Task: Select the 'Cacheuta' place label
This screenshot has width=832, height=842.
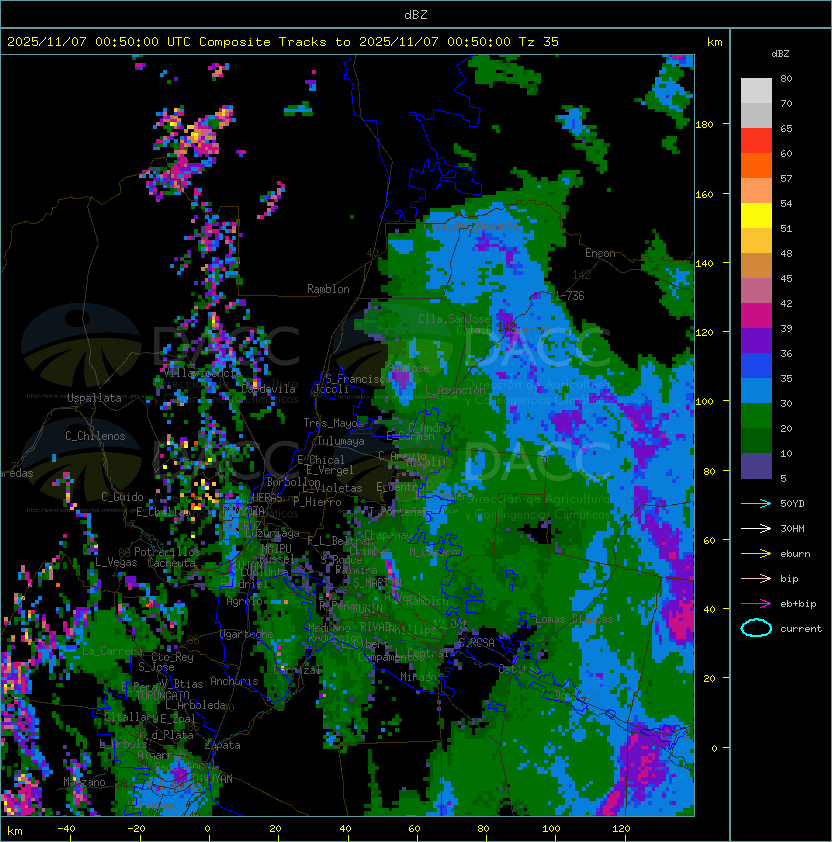Action: click(171, 563)
